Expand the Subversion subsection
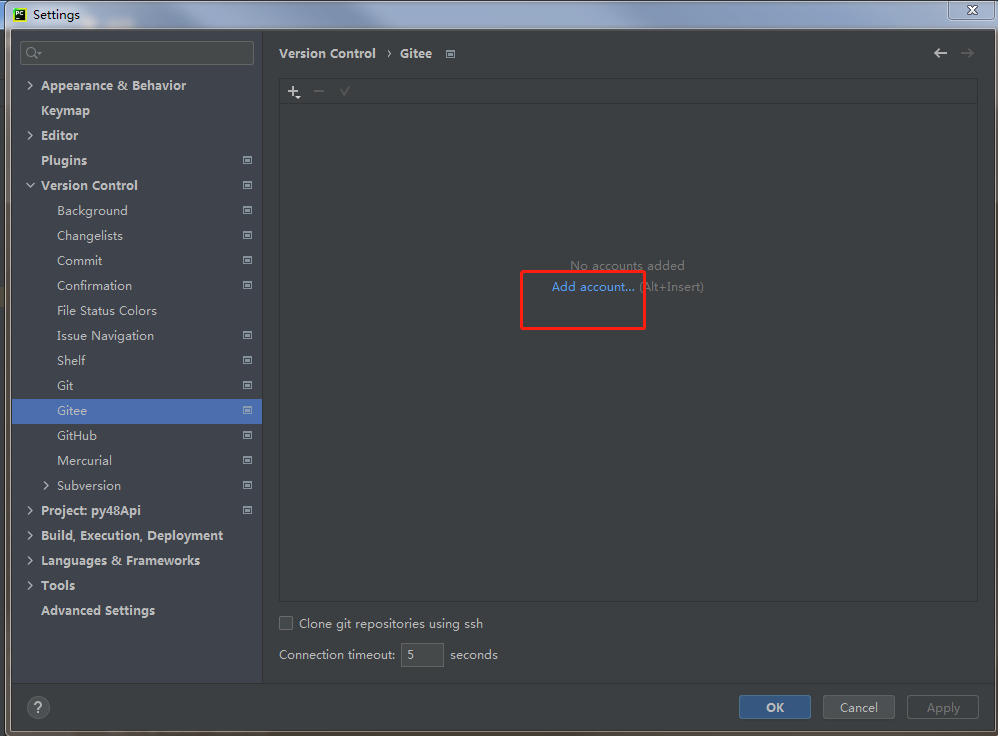The height and width of the screenshot is (736, 998). [x=46, y=485]
